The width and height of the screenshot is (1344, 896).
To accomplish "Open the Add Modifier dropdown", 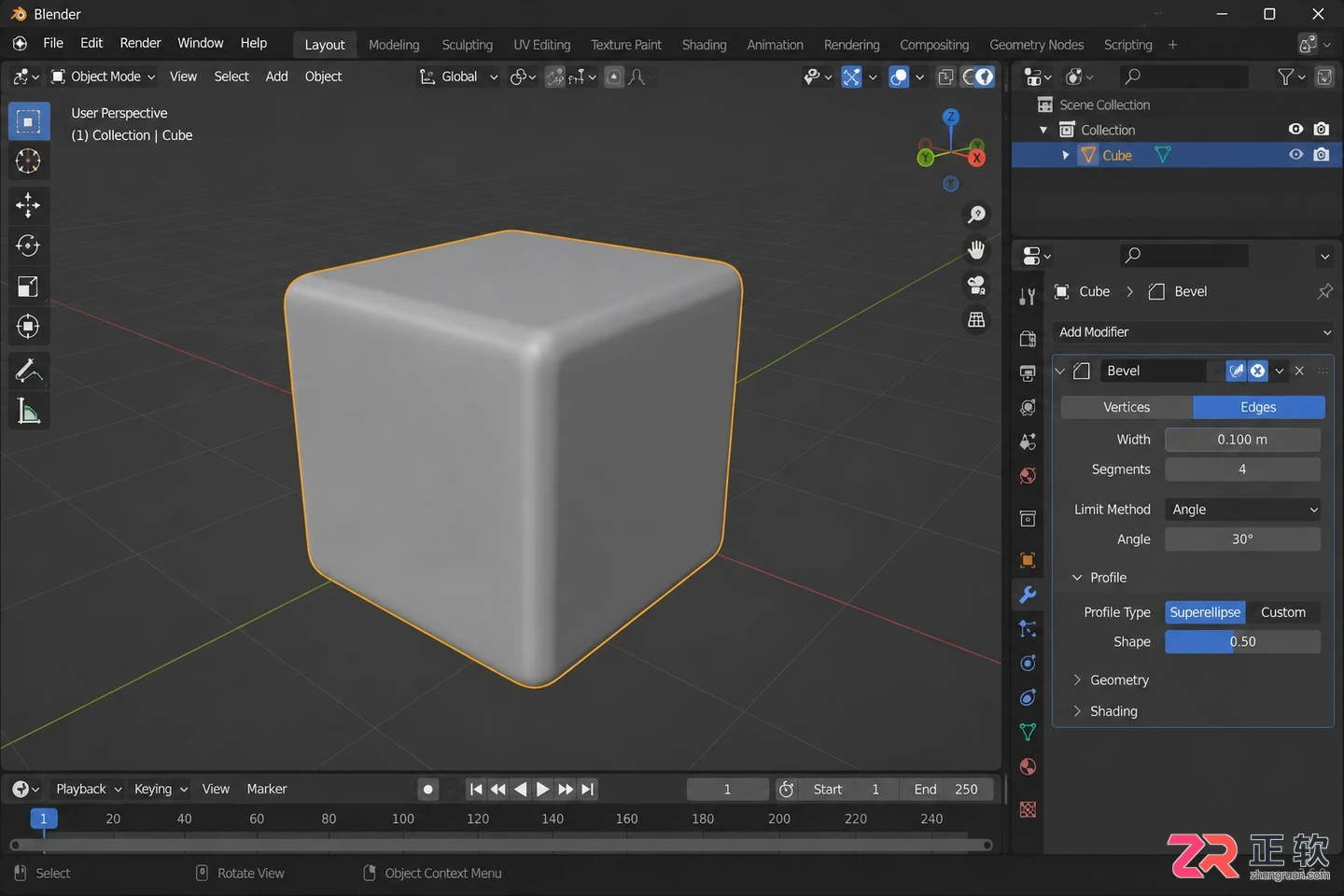I will [1193, 332].
